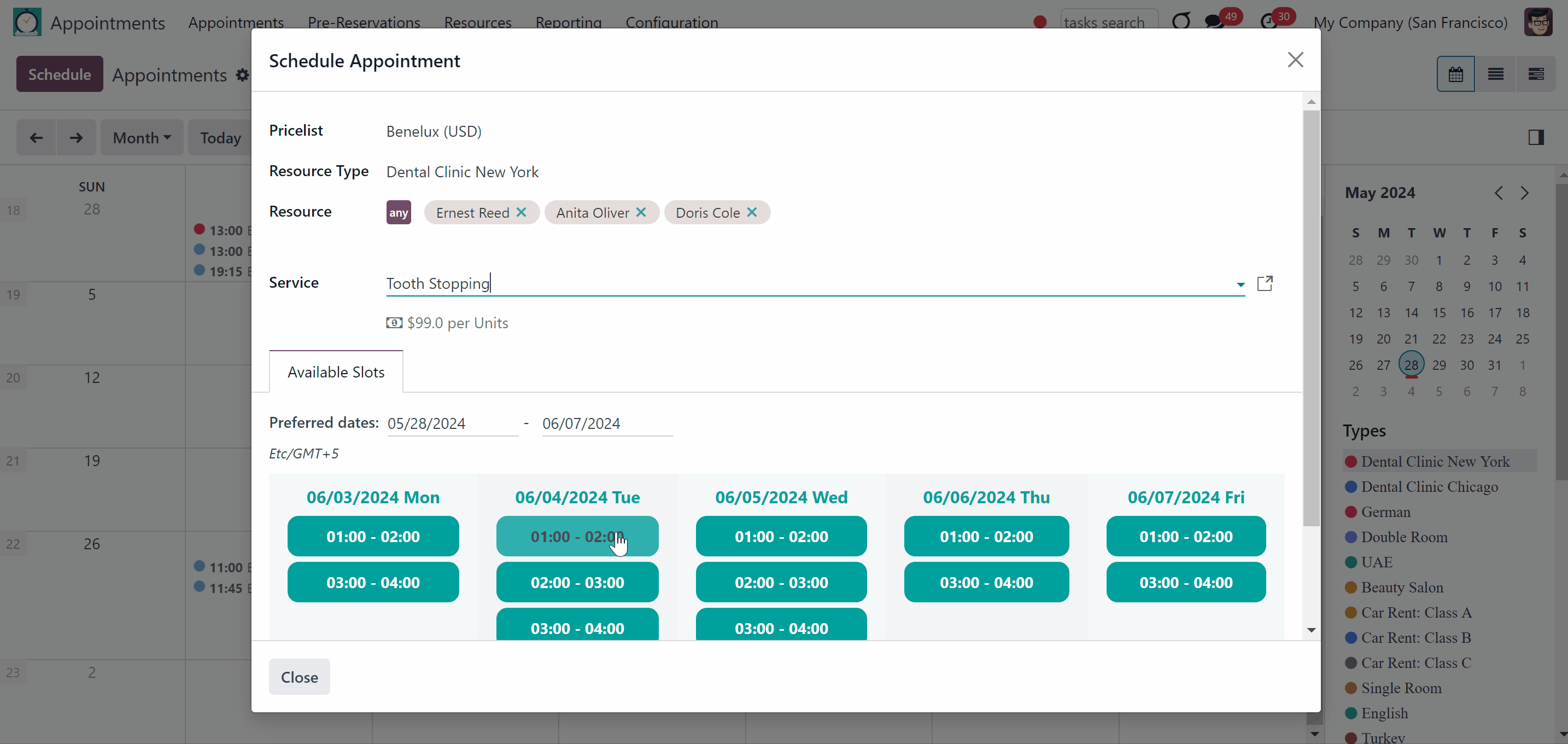
Task: Open the Appointments top menu
Action: [236, 22]
